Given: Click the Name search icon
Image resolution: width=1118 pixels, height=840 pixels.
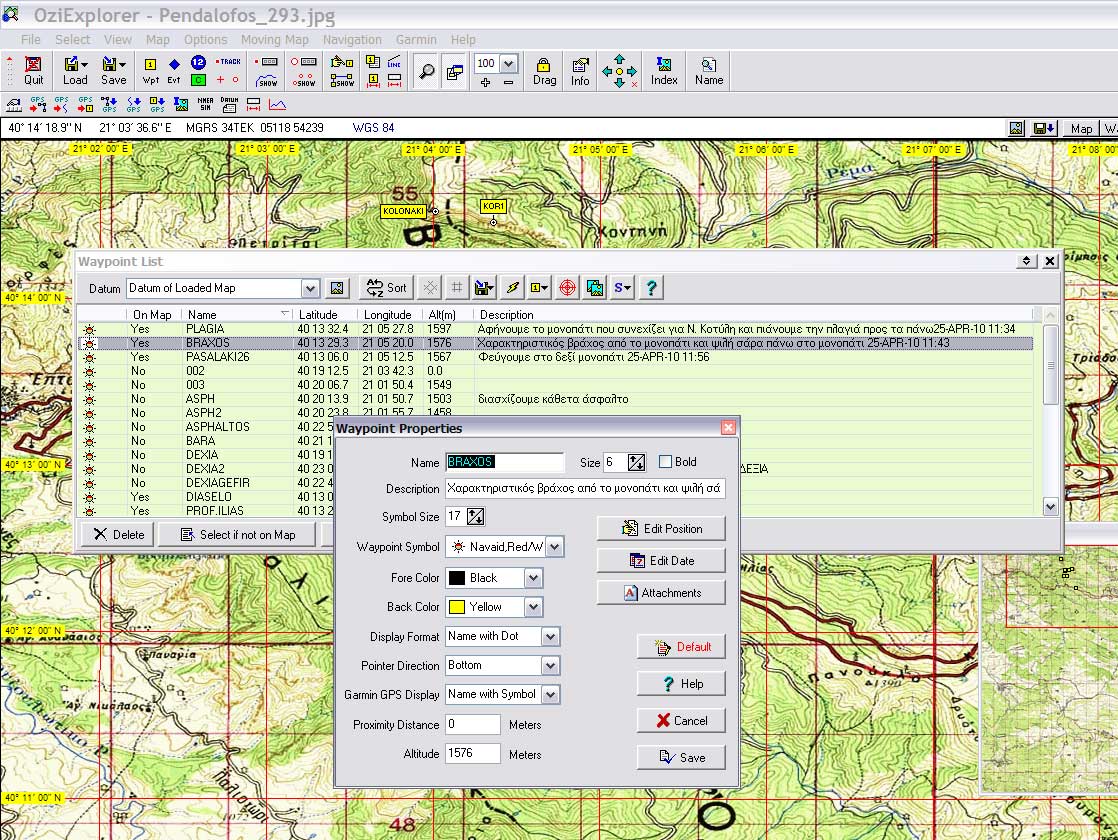Looking at the screenshot, I should 709,71.
